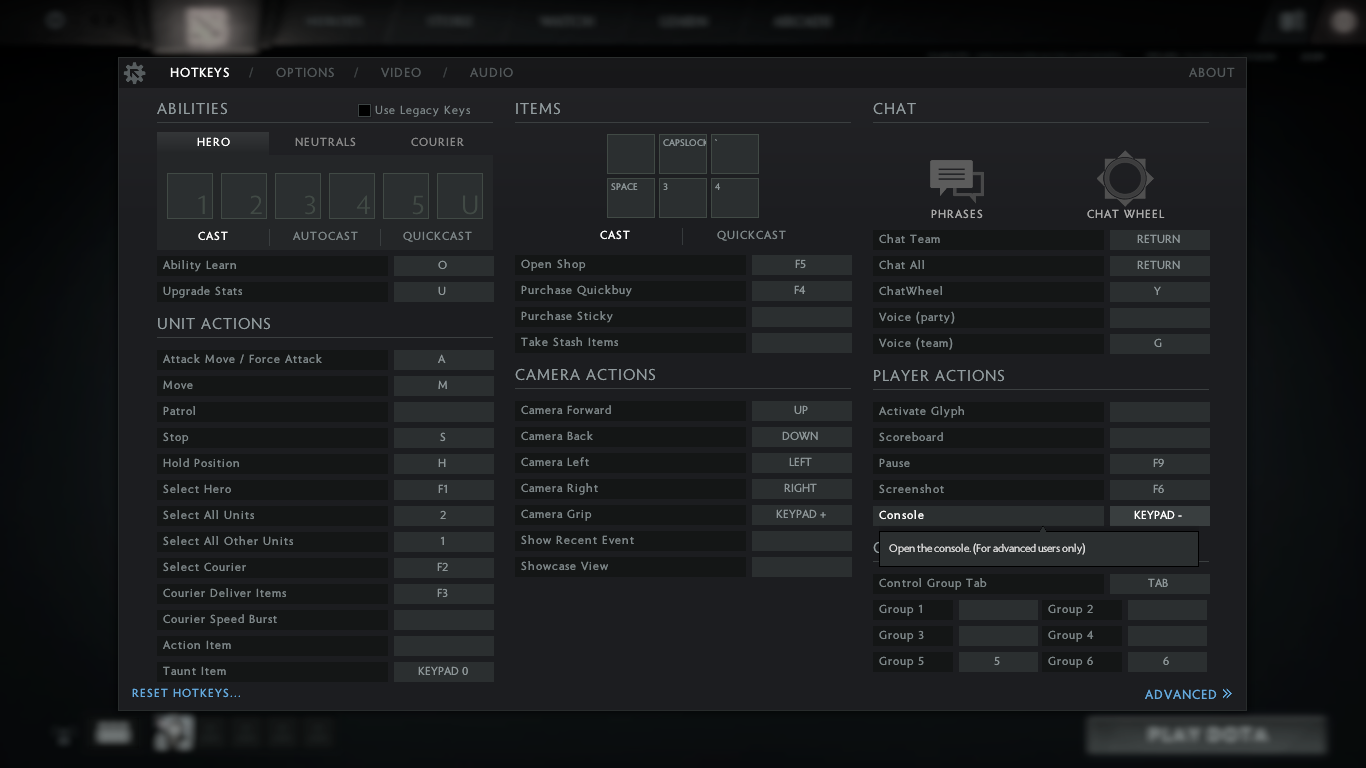Switch abilities to Autocast mode

(325, 236)
